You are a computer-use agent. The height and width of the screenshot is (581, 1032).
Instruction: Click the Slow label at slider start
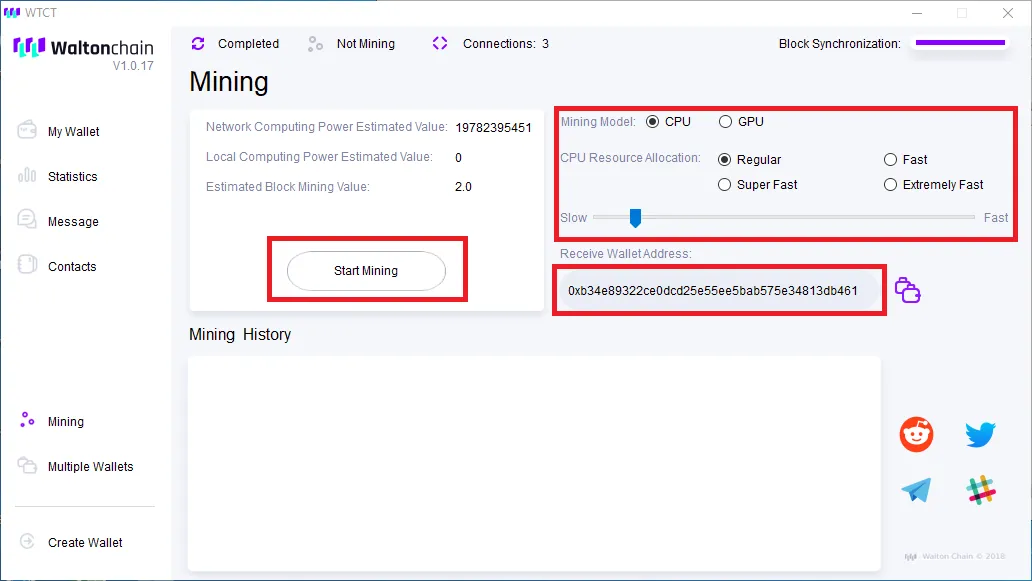click(573, 218)
